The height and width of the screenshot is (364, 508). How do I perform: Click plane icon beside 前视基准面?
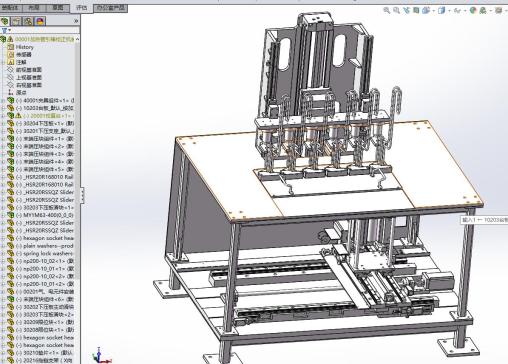click(10, 70)
